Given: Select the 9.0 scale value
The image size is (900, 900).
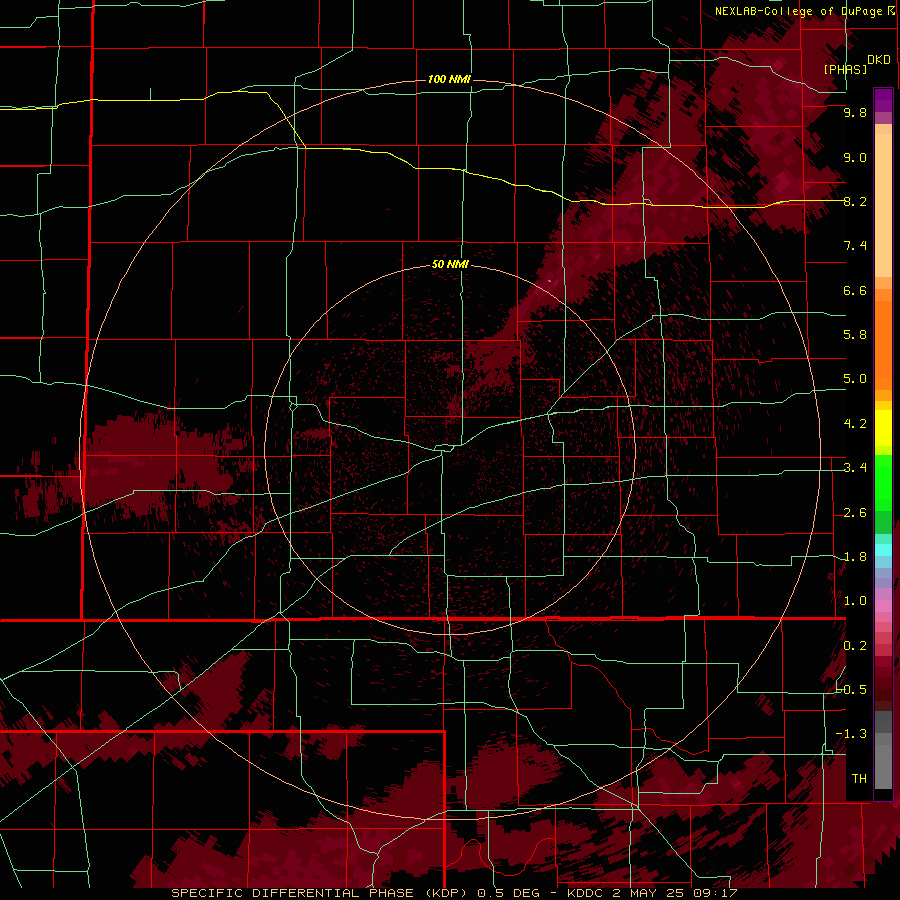Looking at the screenshot, I should click(x=855, y=157).
